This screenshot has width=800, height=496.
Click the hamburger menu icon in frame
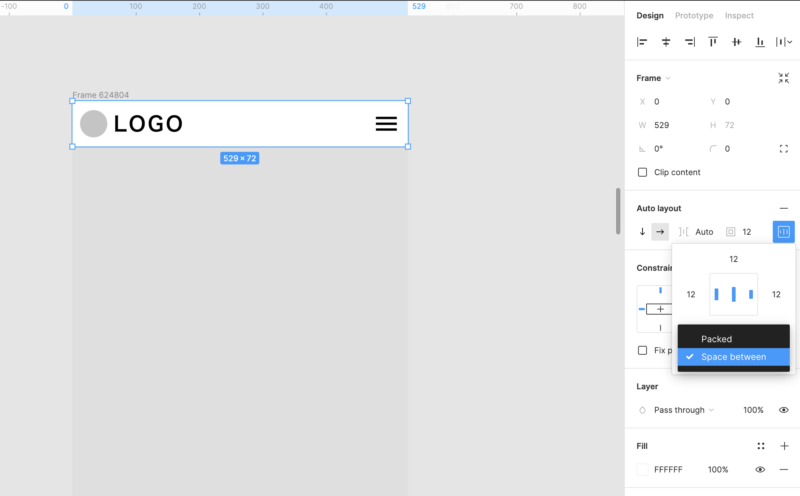[386, 124]
